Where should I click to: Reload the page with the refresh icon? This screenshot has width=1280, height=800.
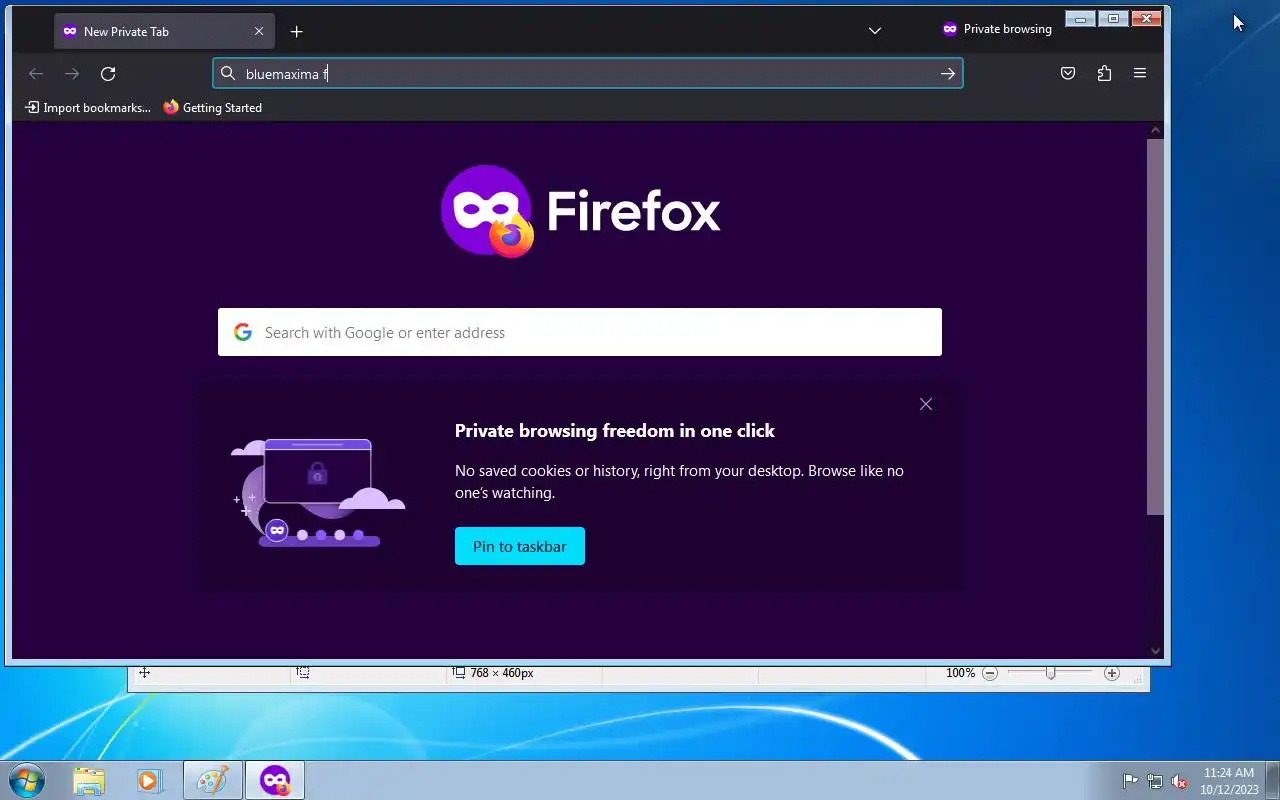(108, 73)
